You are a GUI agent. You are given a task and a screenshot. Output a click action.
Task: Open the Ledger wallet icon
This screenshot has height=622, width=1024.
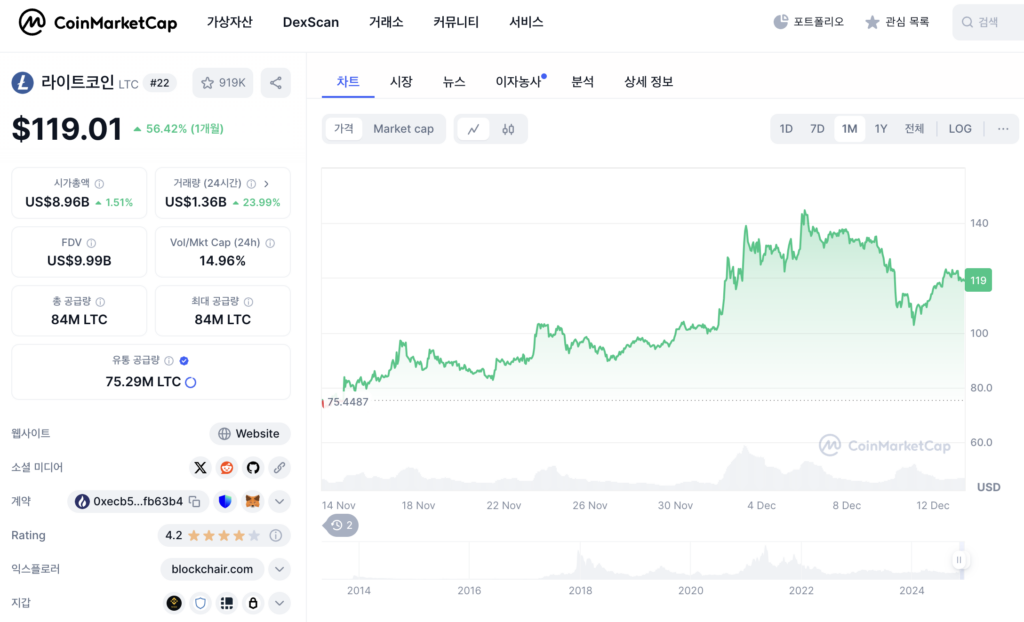[227, 603]
